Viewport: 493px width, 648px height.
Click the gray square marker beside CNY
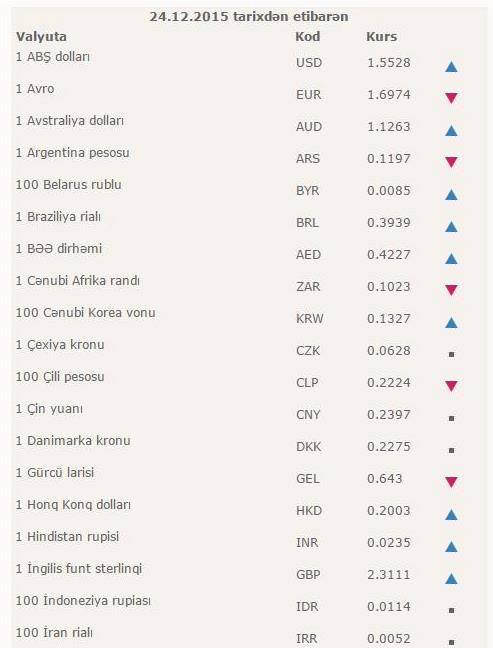click(x=451, y=418)
